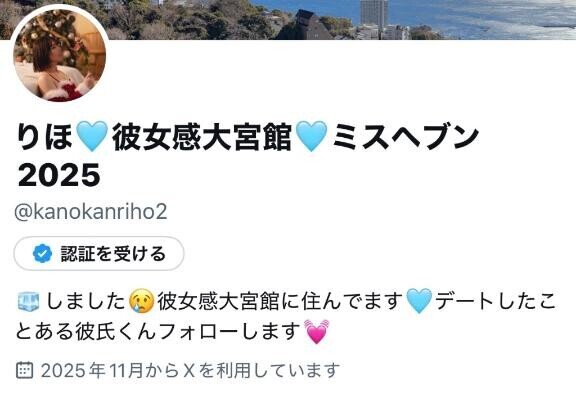Click the りほ name text in title
Screen dimensions: 576x401
(45, 137)
